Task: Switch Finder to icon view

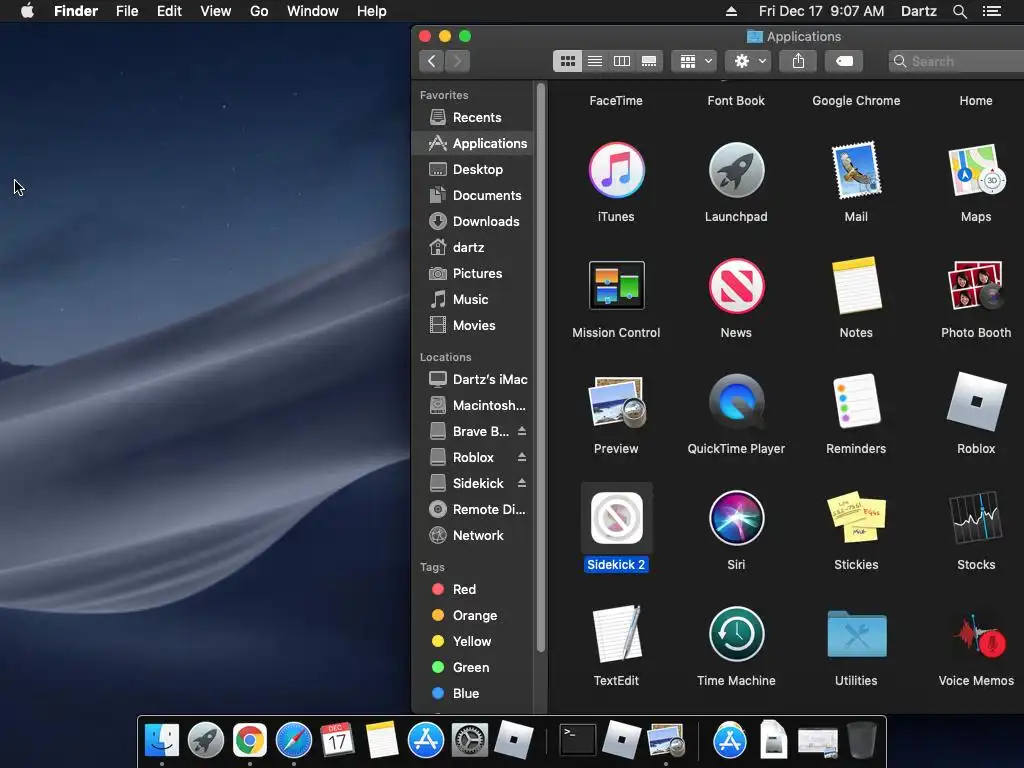Action: pyautogui.click(x=567, y=61)
